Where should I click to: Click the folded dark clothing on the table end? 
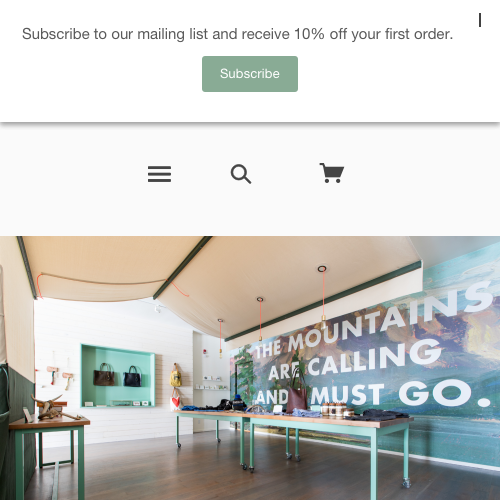coord(377,415)
